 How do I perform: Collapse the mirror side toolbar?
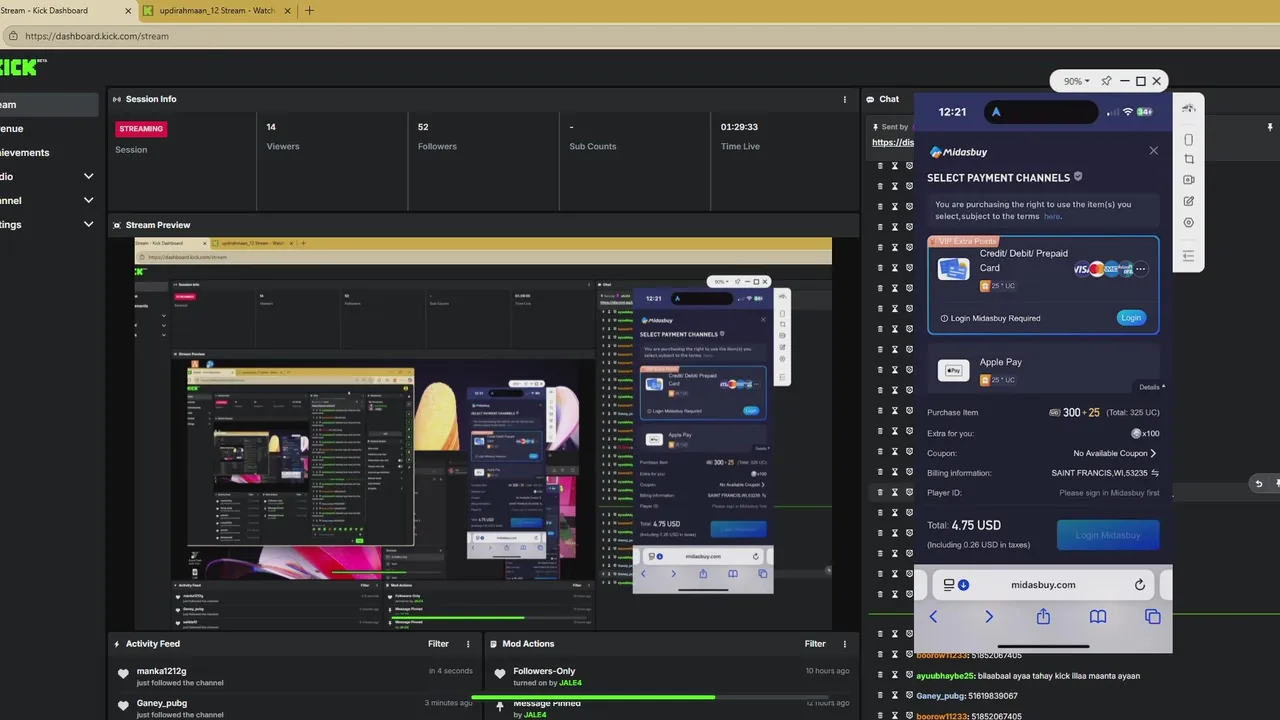coord(1189,256)
